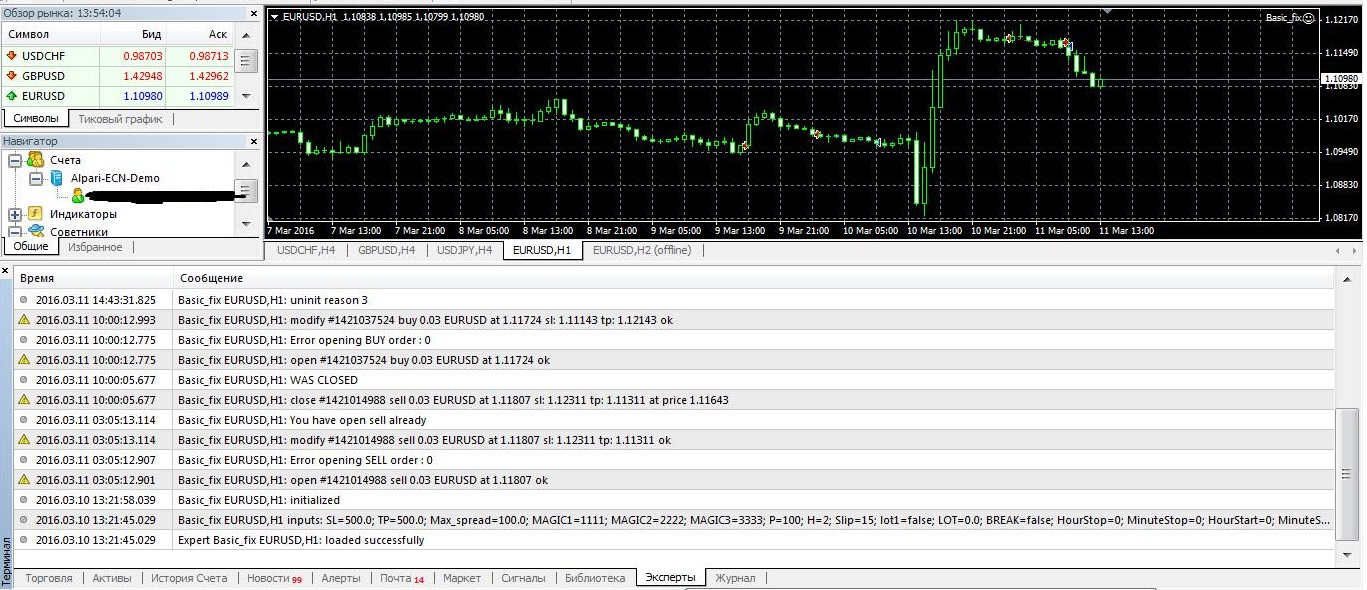
Task: Click the Советники expert advisors icon
Action: (x=35, y=232)
